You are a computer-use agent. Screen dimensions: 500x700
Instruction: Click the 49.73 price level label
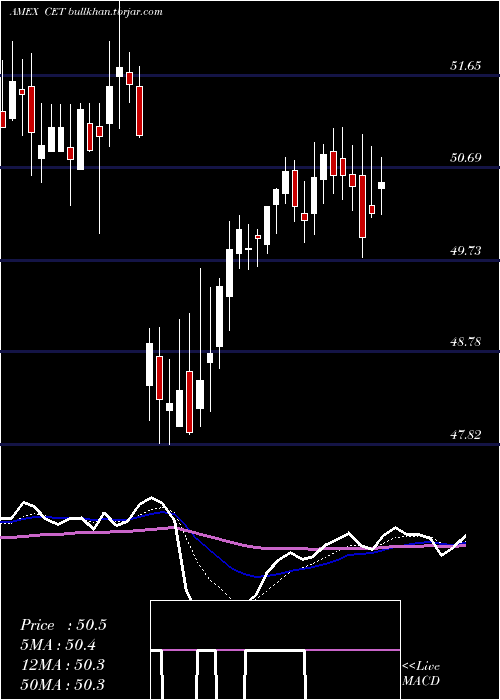point(465,250)
